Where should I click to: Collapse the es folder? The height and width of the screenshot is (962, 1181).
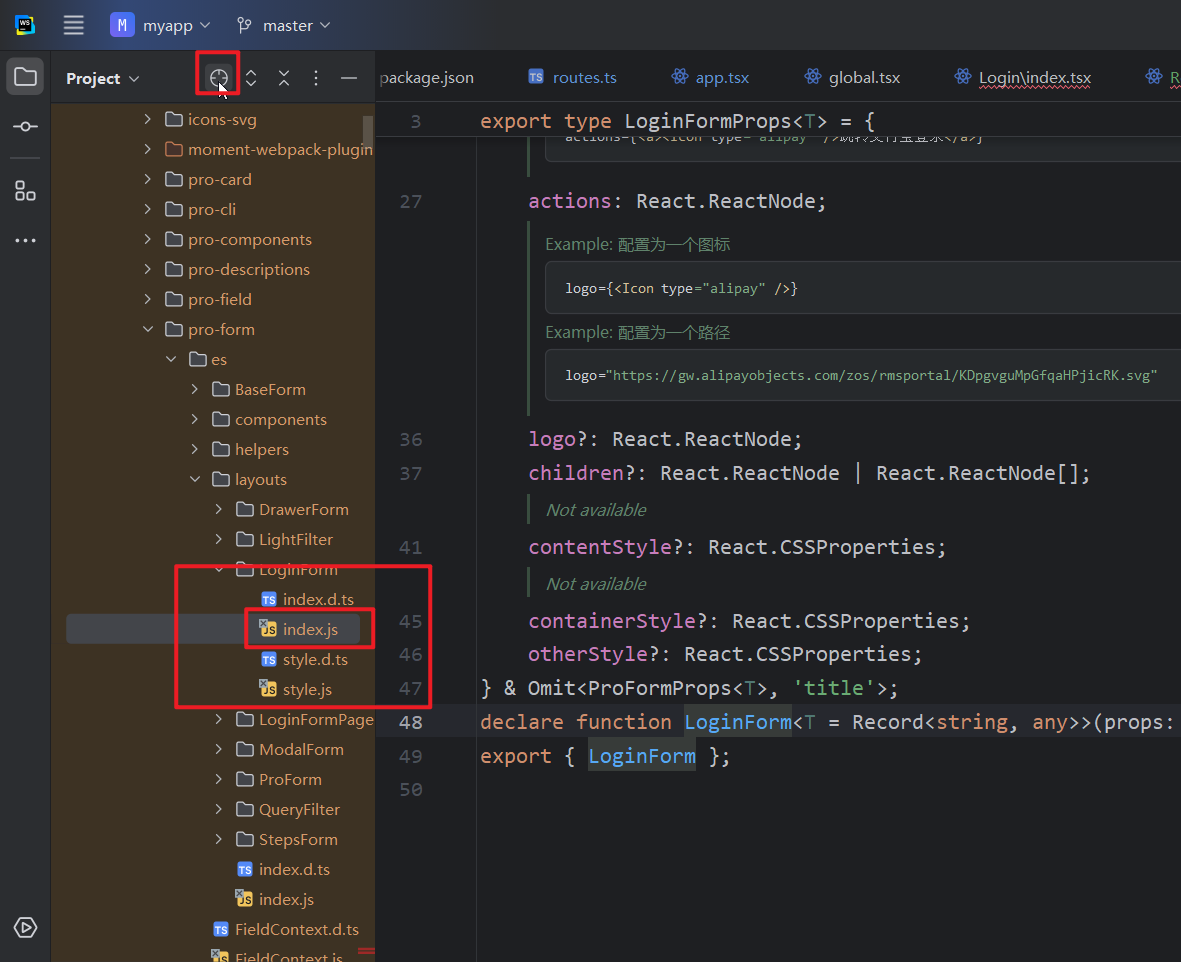pos(171,359)
